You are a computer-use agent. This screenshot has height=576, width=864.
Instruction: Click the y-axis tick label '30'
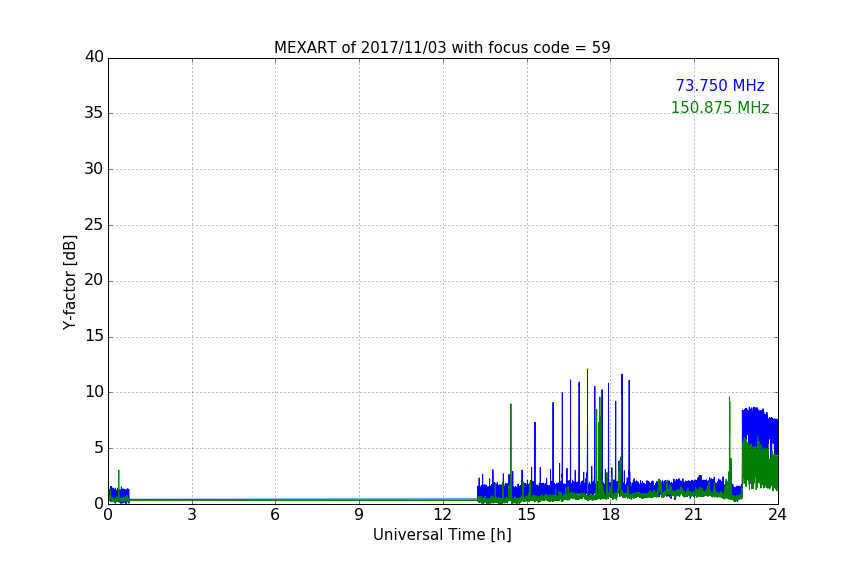[94, 169]
